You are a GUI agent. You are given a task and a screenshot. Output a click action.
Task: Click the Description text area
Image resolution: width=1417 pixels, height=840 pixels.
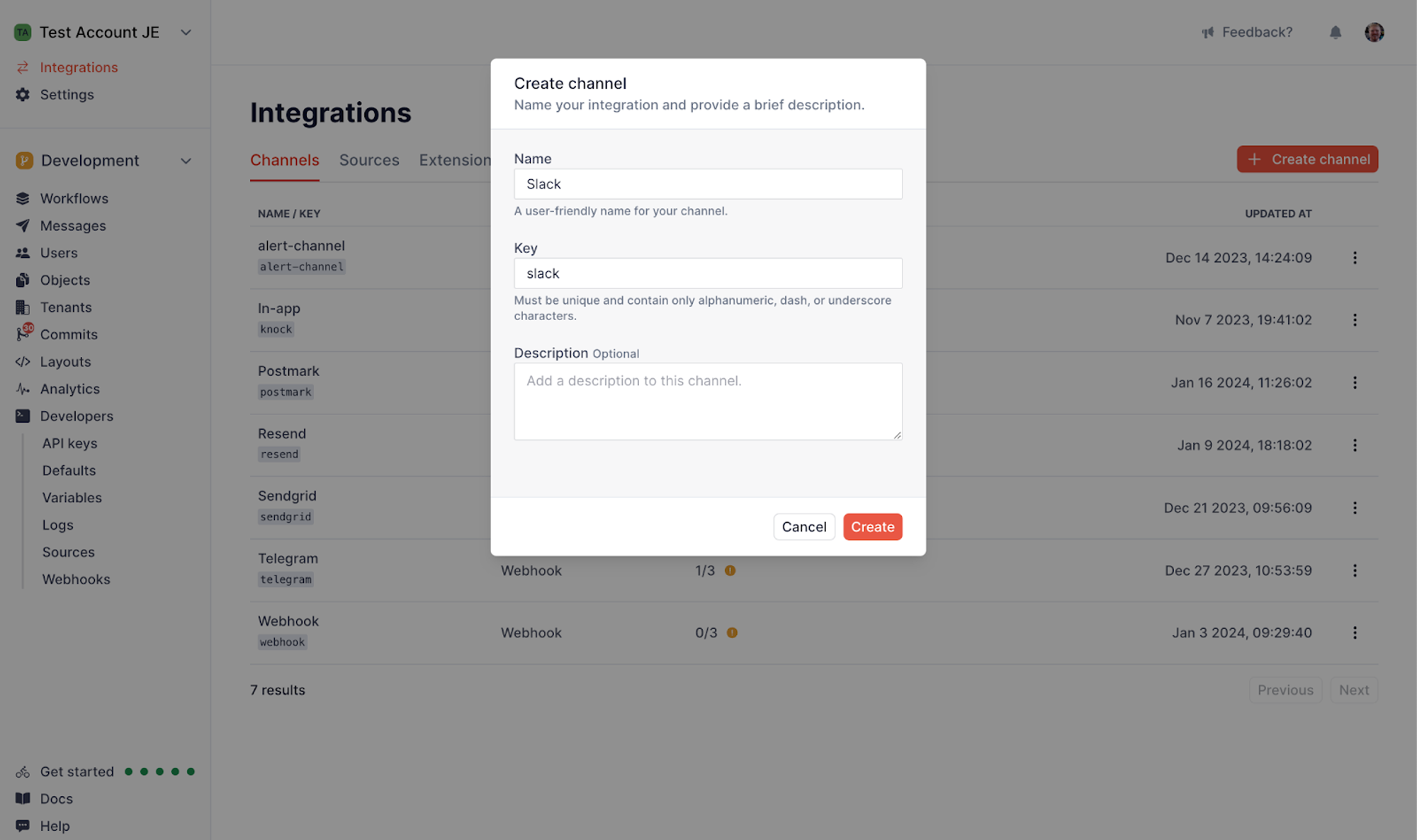click(x=707, y=400)
